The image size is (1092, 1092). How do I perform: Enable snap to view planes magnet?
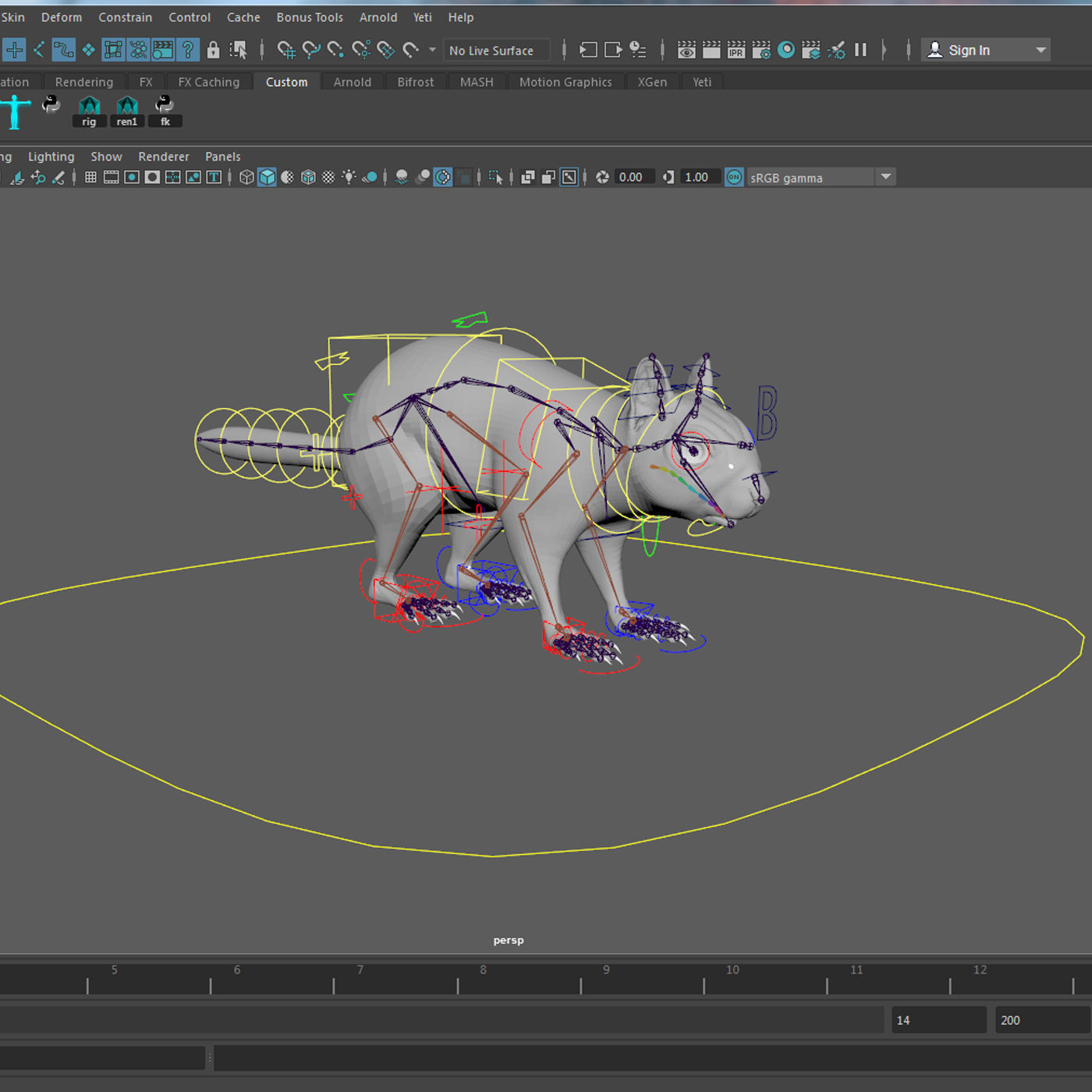[385, 50]
